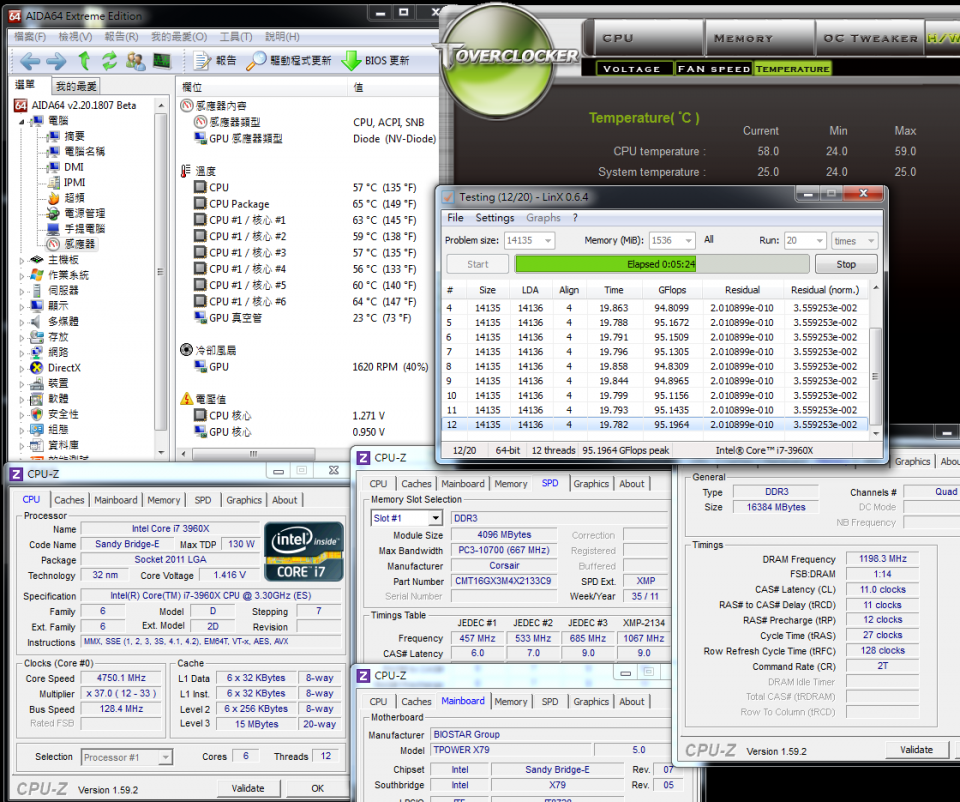Image resolution: width=960 pixels, height=802 pixels.
Task: Open the Settings menu in LinX
Action: click(x=494, y=218)
